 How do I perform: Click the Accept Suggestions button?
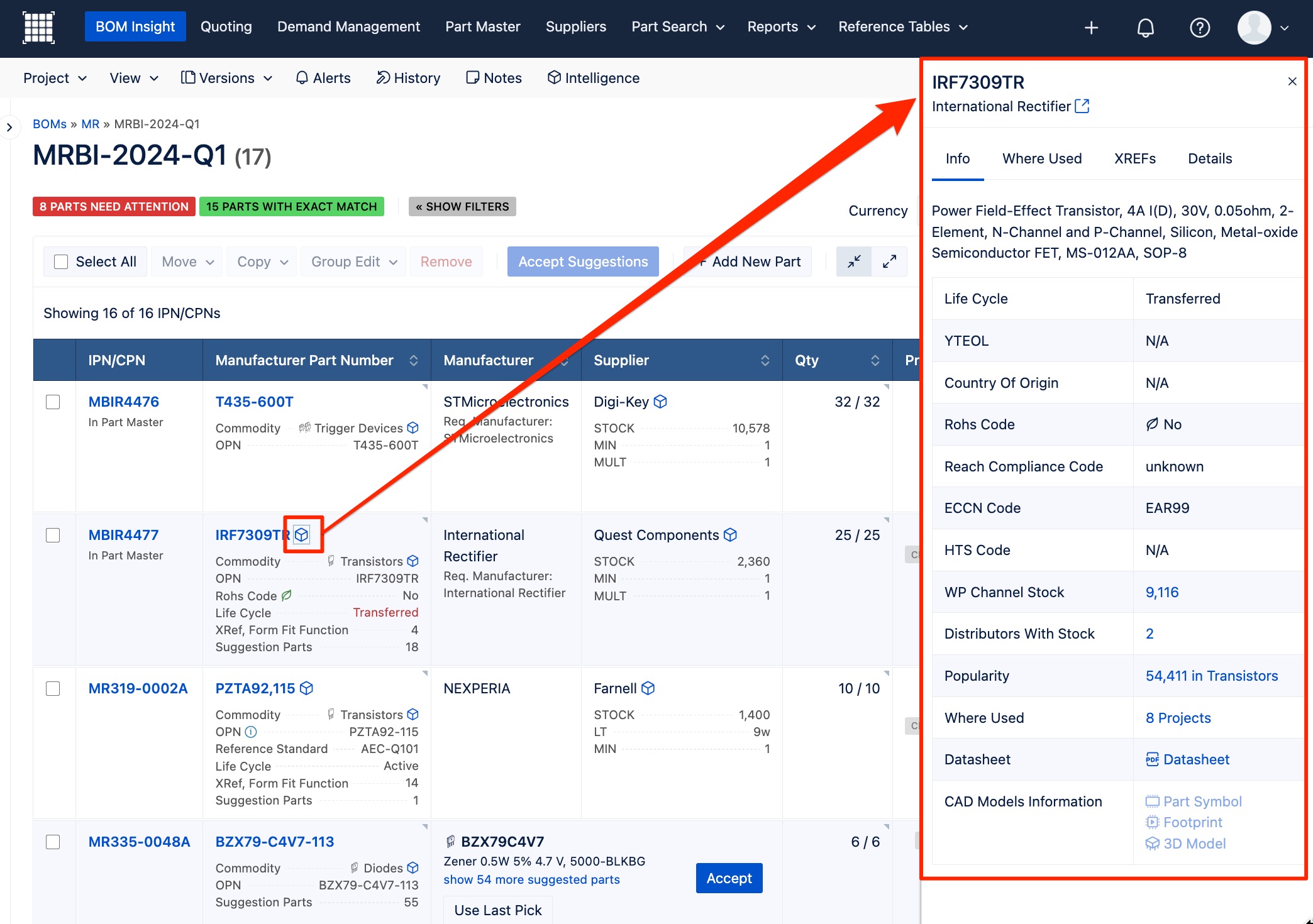pos(582,261)
